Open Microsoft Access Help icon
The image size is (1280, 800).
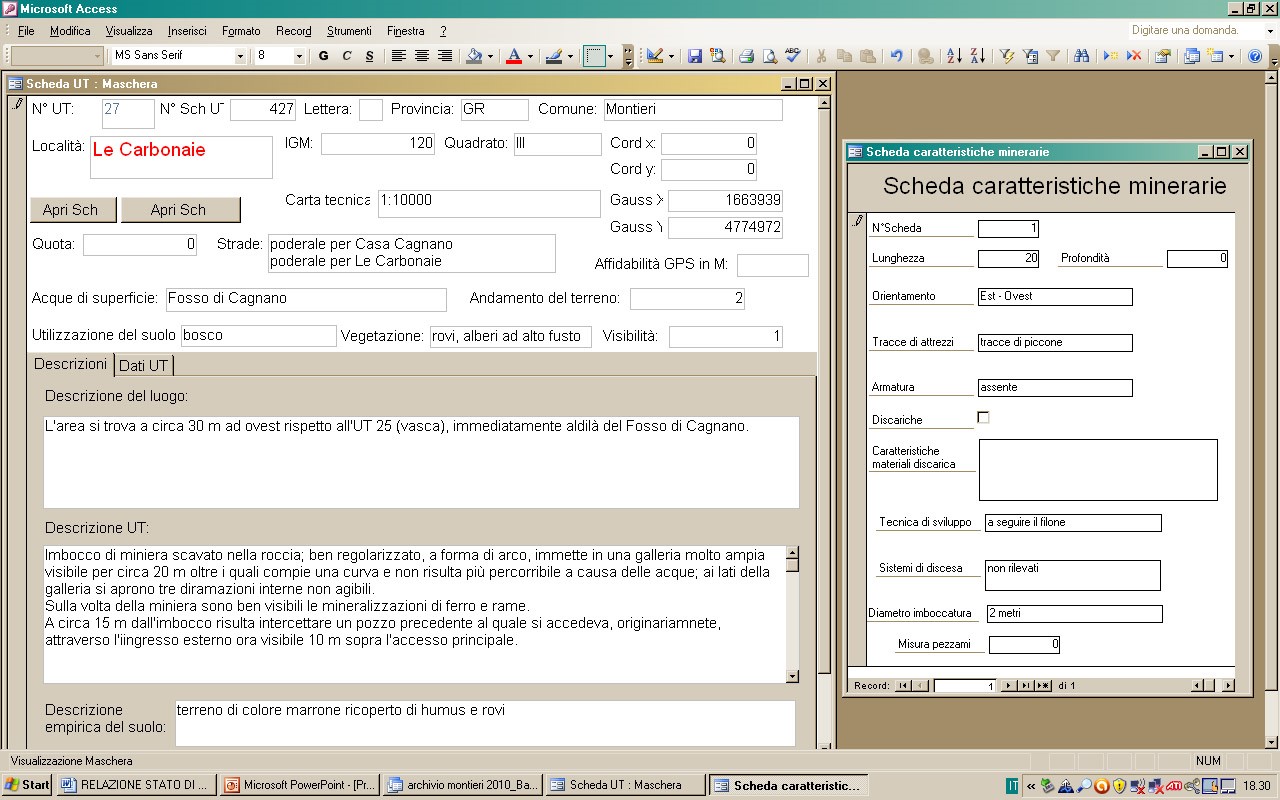coord(1255,56)
